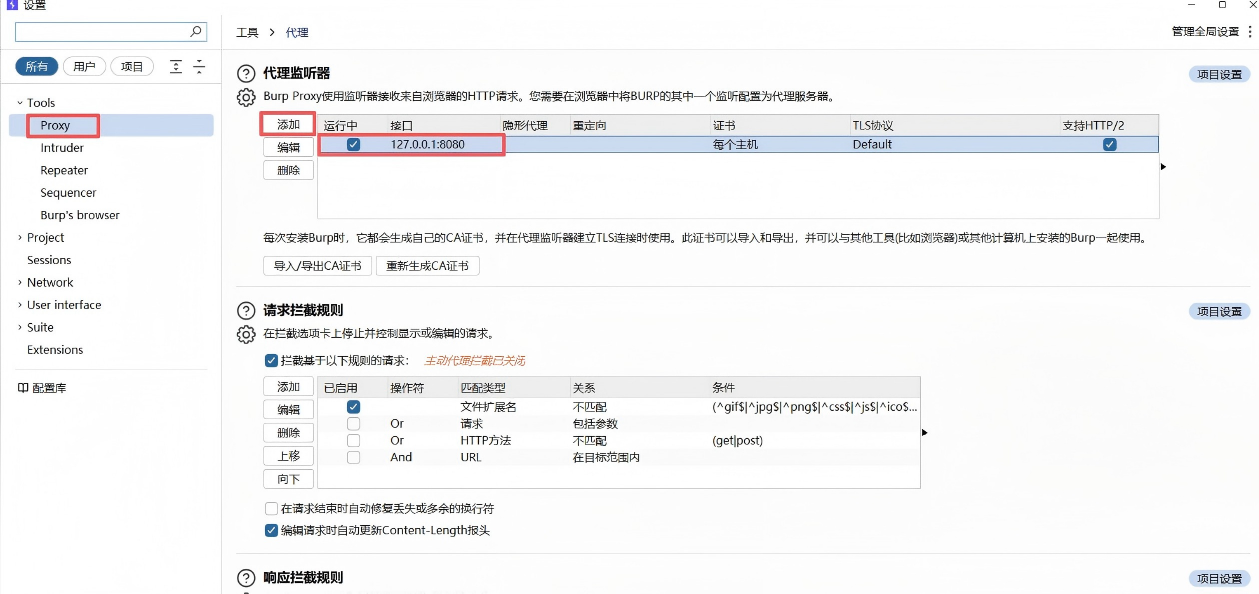Viewport: 1259px width, 594px height.
Task: Click 导入/导出CA证书 button
Action: point(317,266)
